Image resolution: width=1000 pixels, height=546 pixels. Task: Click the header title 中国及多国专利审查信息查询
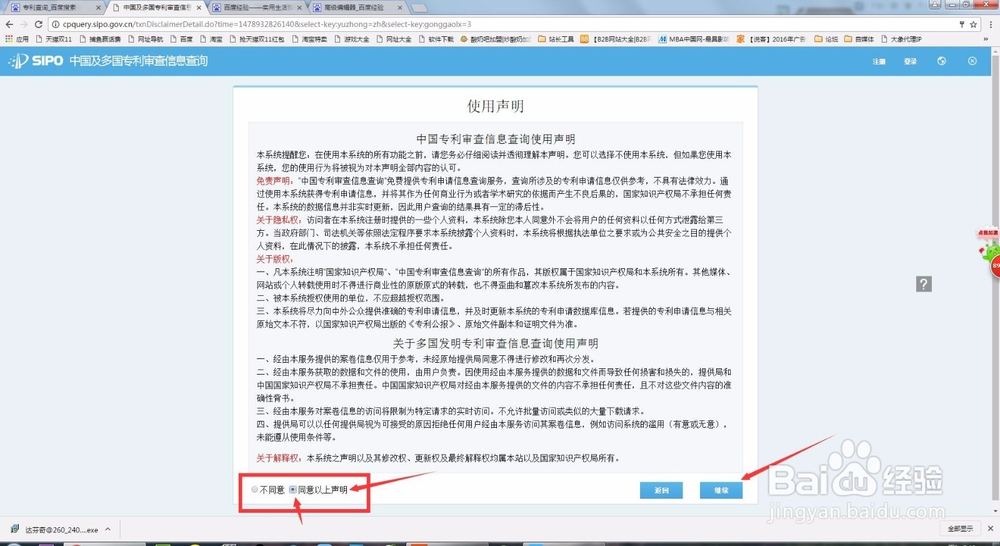(138, 61)
